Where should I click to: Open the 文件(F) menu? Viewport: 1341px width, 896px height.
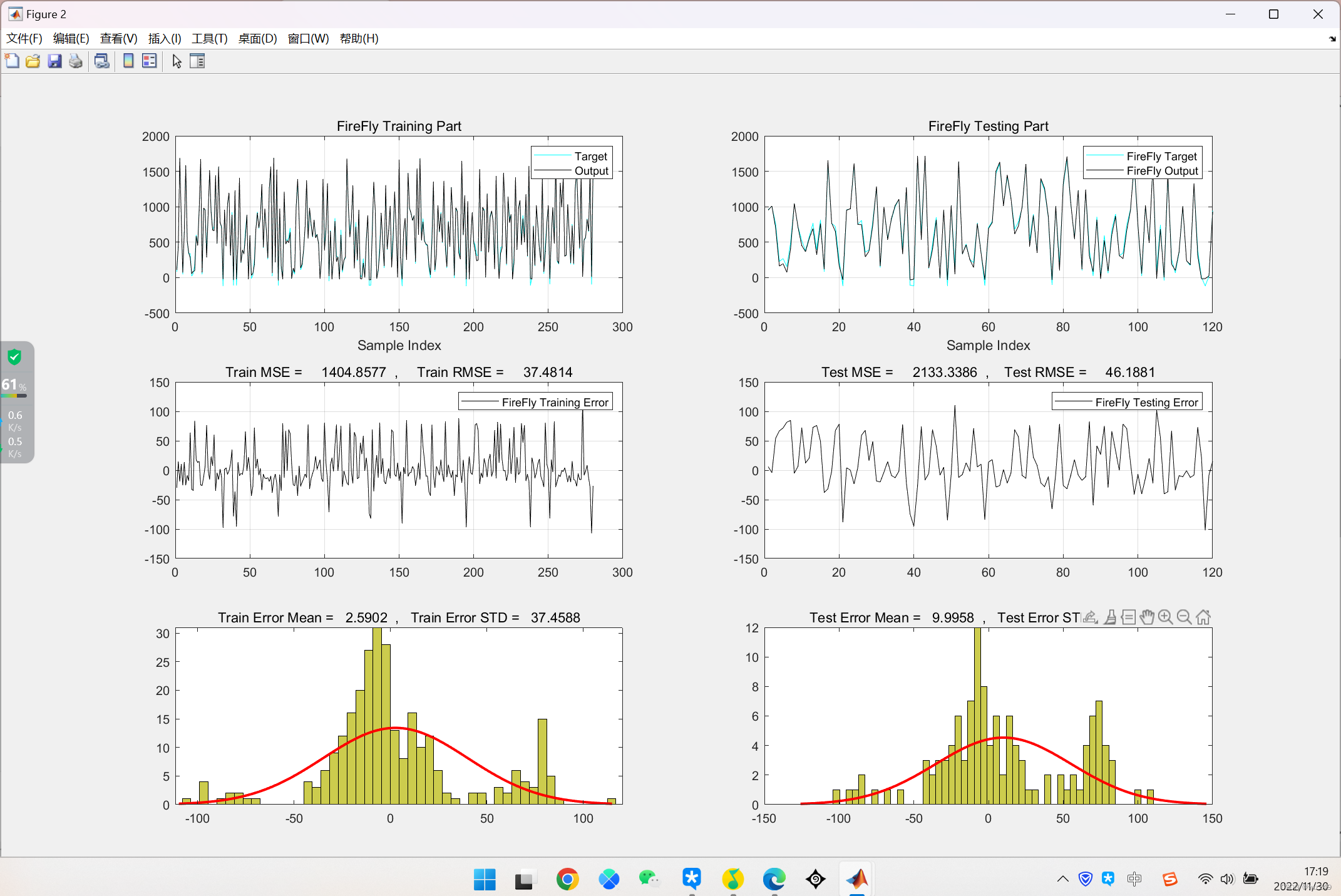pos(24,39)
